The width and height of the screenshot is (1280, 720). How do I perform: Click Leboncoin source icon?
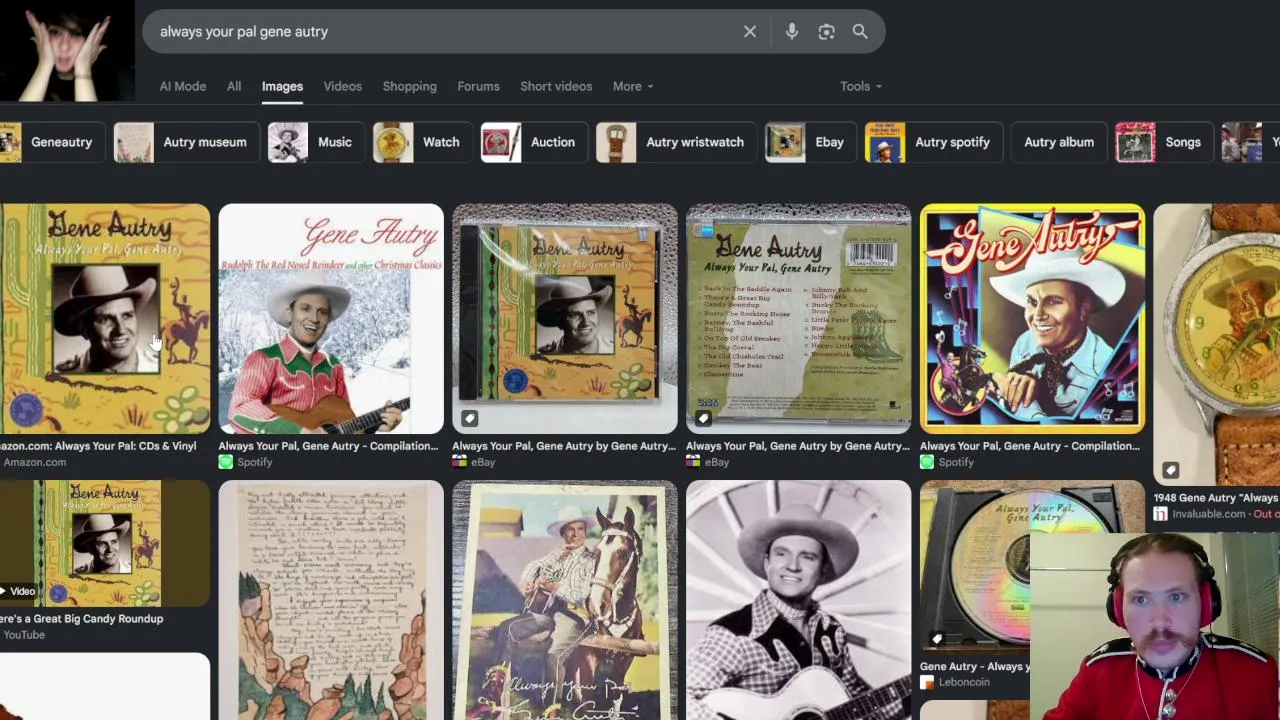click(x=927, y=682)
